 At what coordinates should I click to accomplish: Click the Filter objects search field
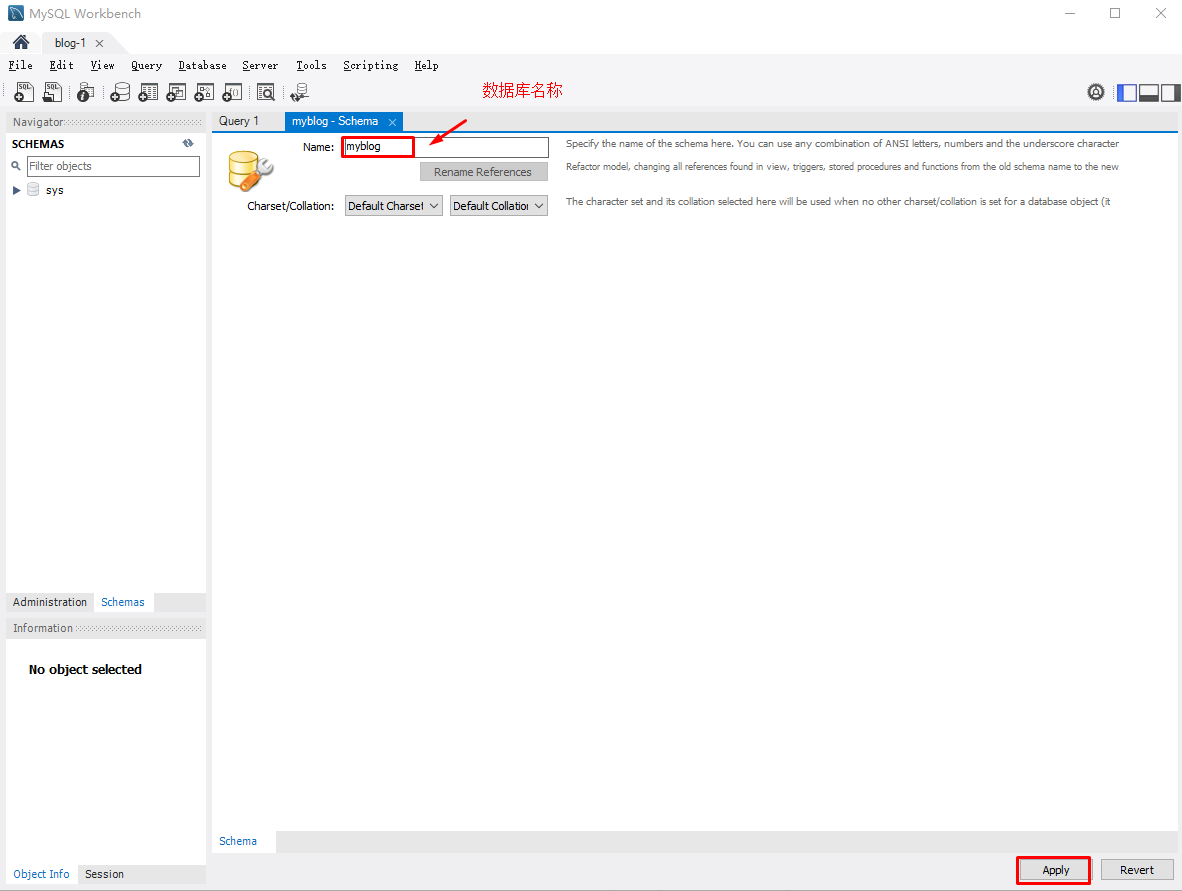point(113,166)
